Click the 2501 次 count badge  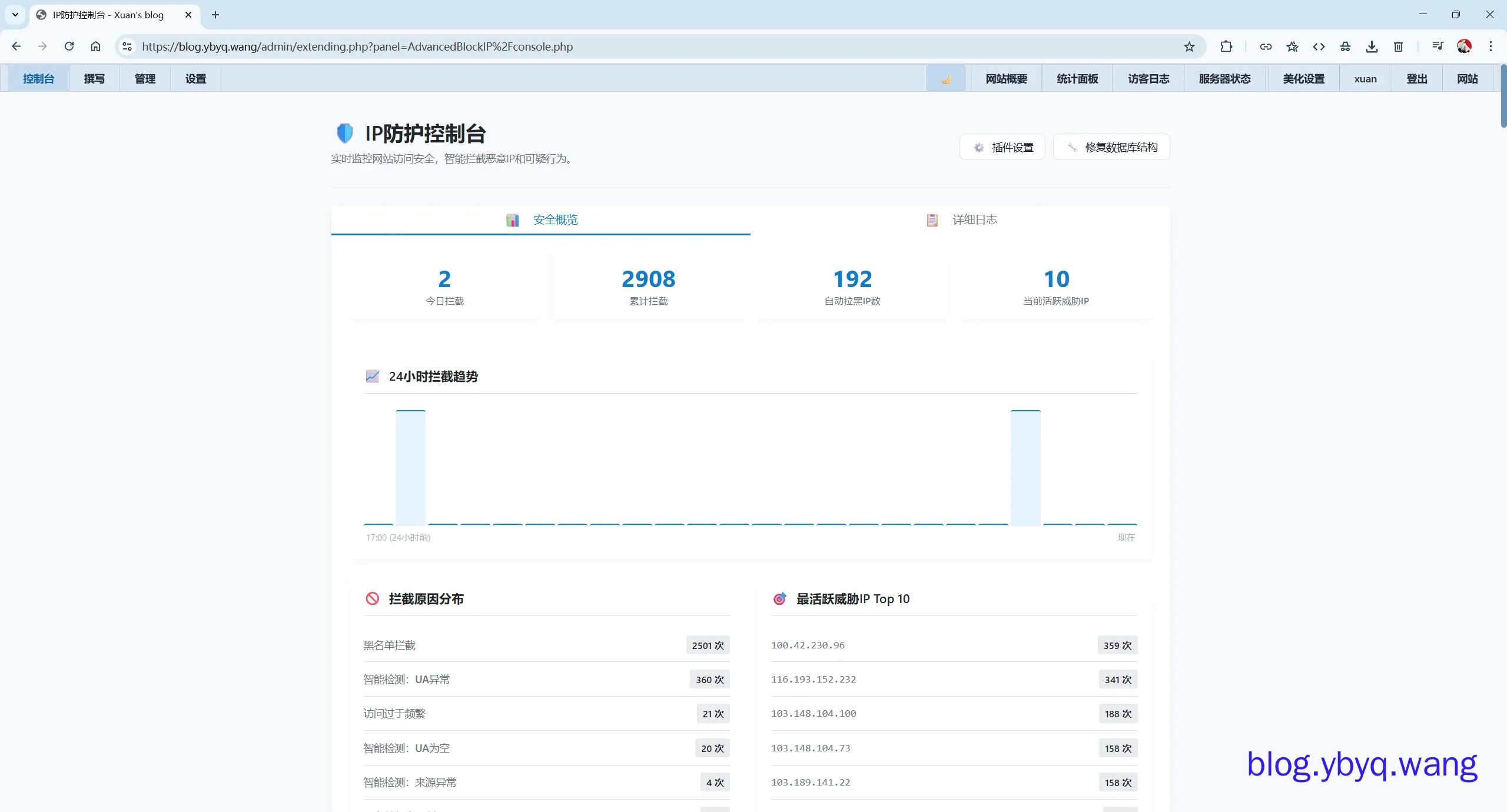708,645
